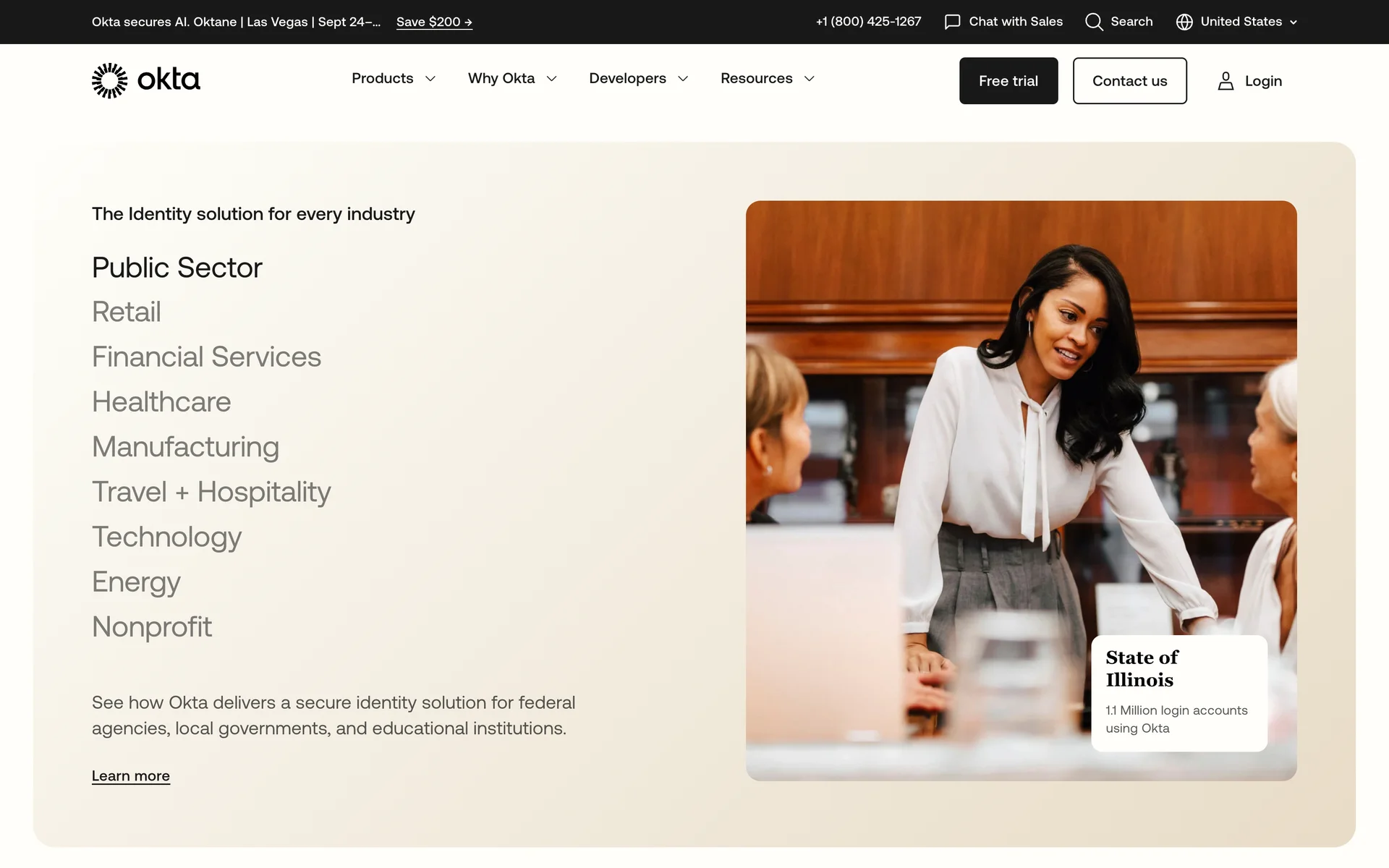This screenshot has width=1389, height=868.
Task: Switch to the Healthcare industry
Action: click(x=161, y=401)
